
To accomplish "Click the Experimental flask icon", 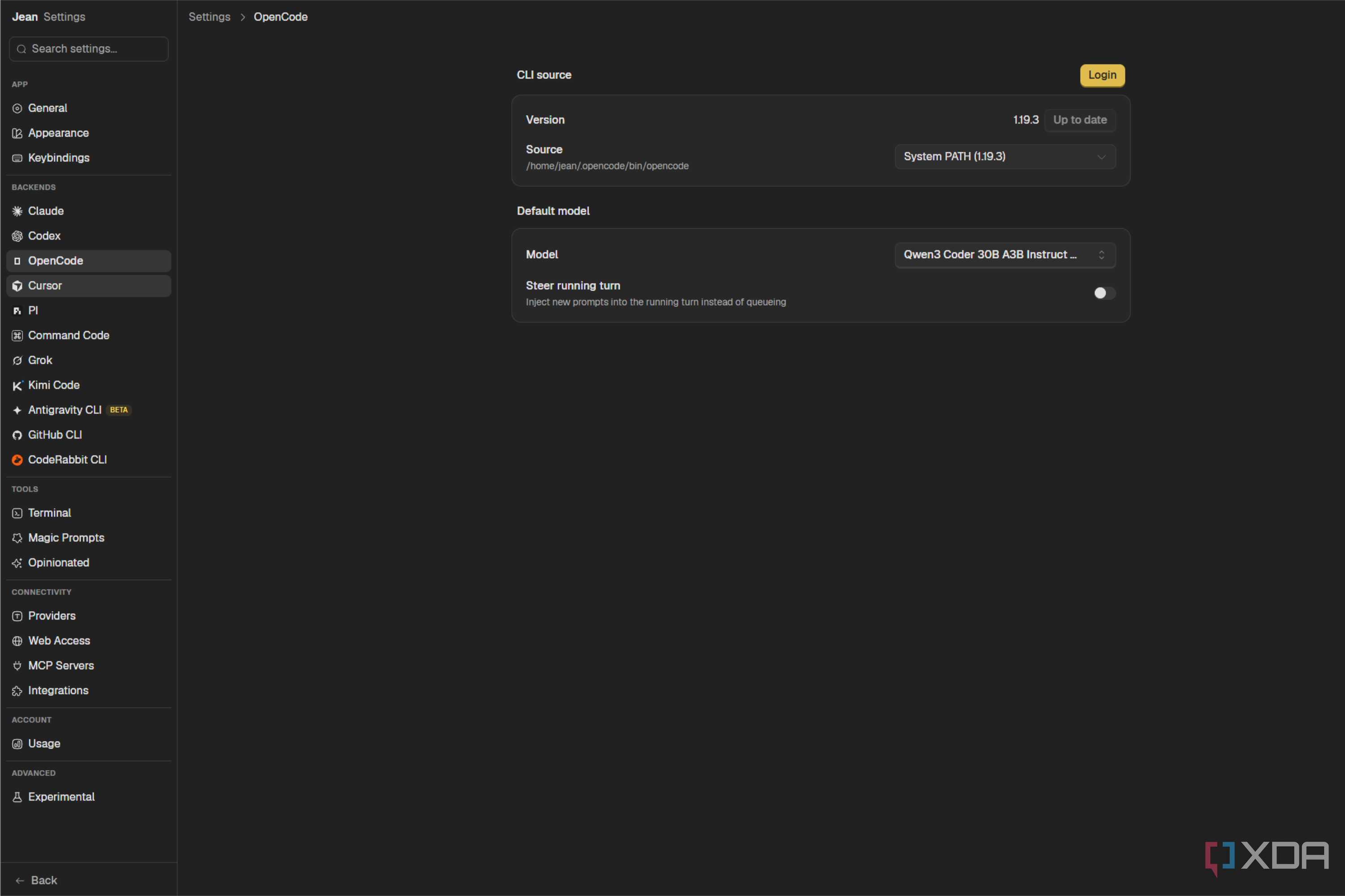I will (x=17, y=797).
